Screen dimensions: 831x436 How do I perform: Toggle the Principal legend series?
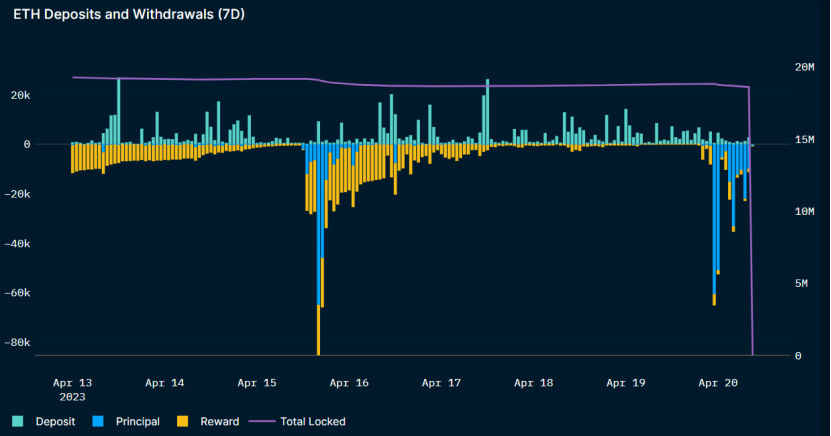pyautogui.click(x=126, y=422)
